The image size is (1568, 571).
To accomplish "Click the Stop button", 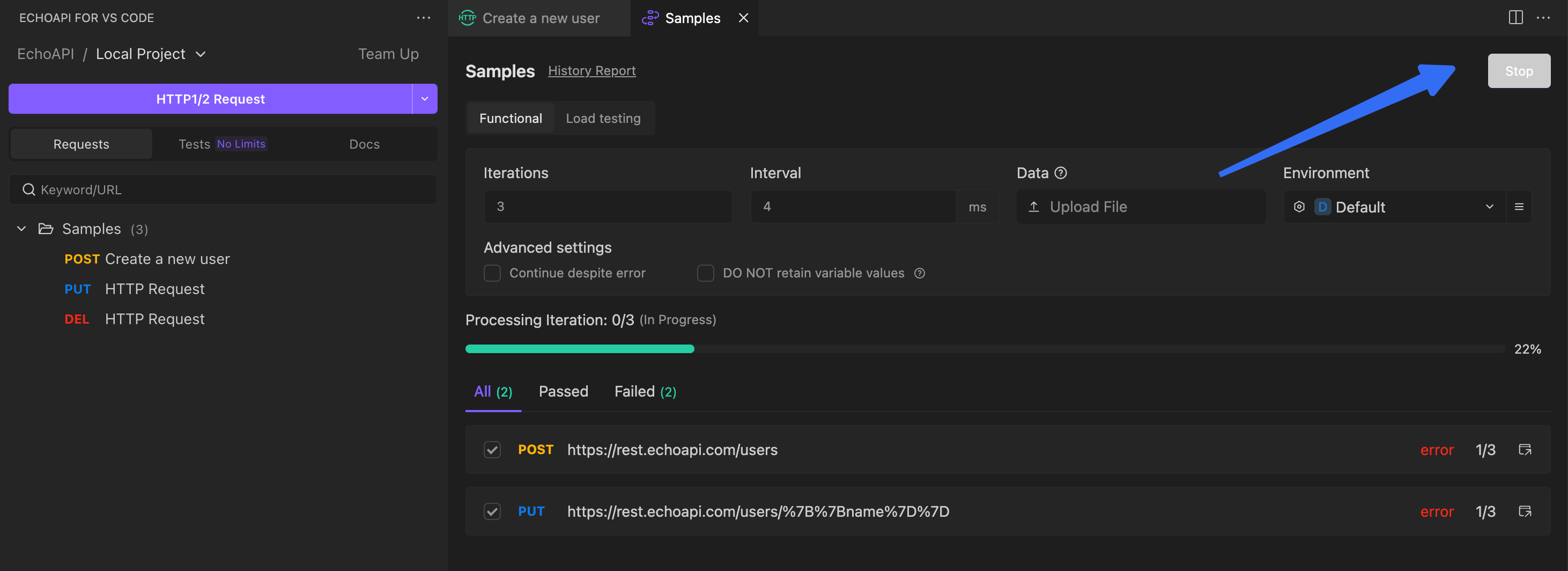I will (1519, 71).
